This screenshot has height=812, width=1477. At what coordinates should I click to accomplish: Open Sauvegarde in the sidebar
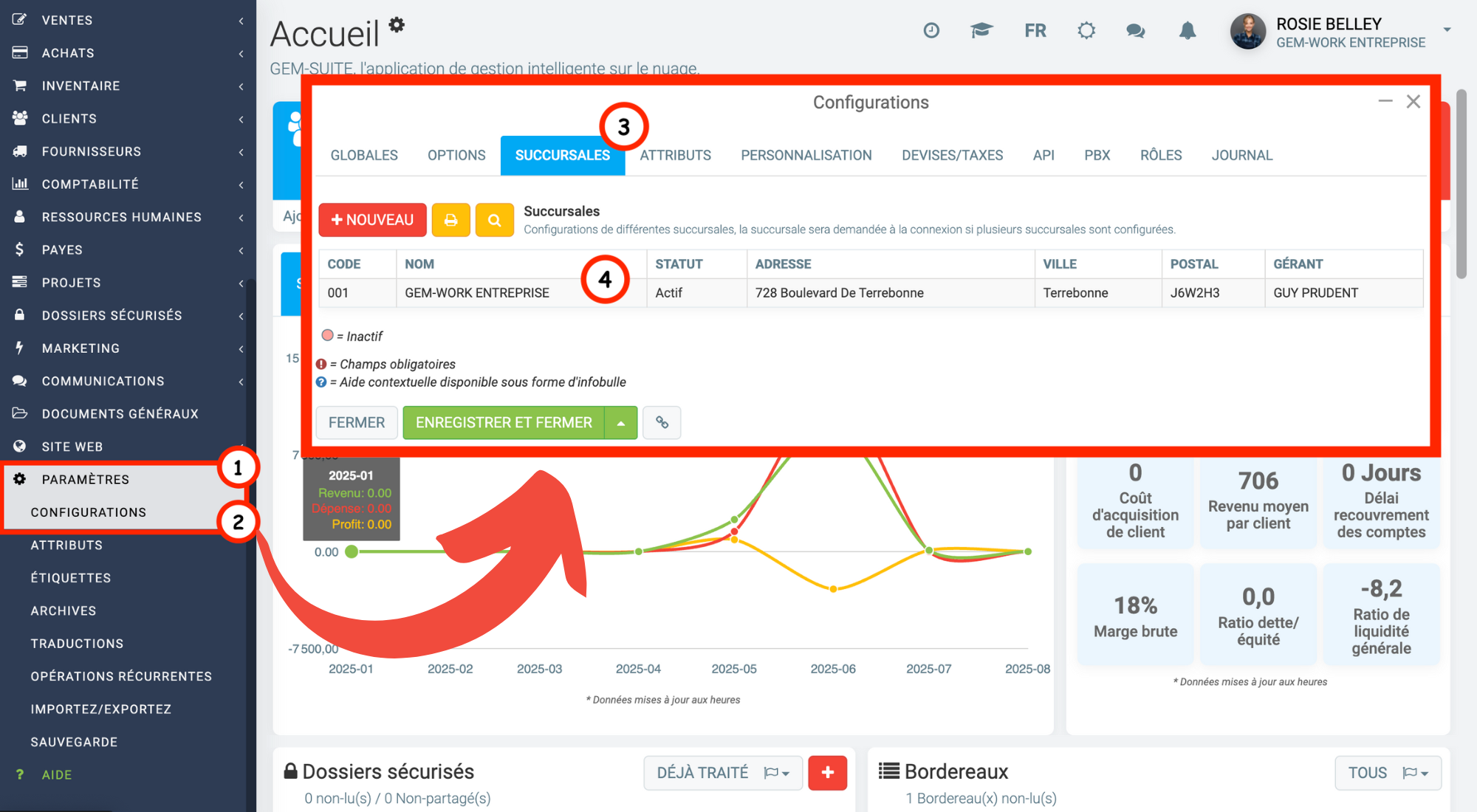point(74,742)
